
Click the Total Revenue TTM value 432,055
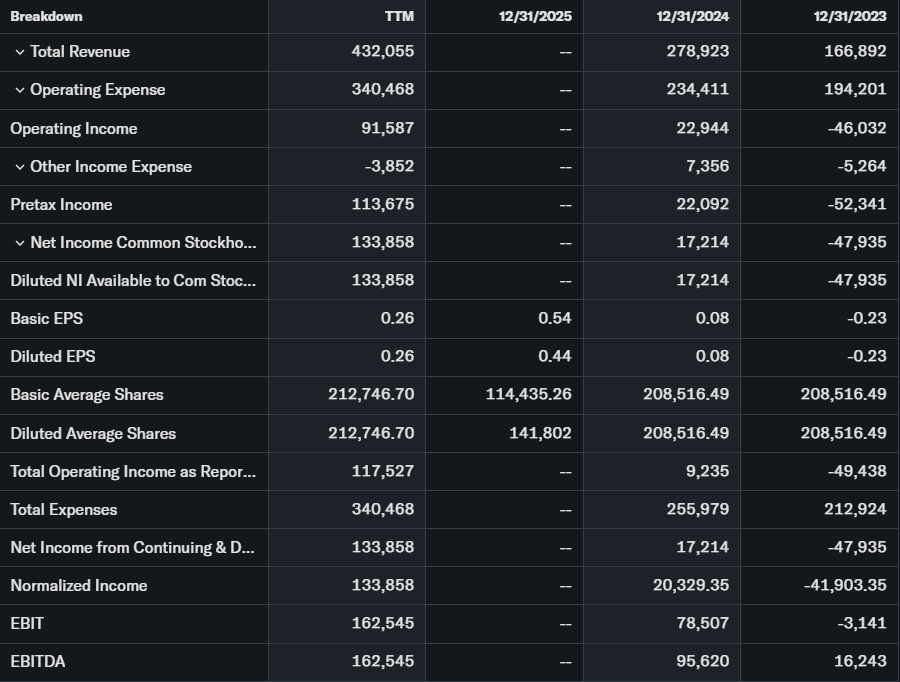(382, 51)
